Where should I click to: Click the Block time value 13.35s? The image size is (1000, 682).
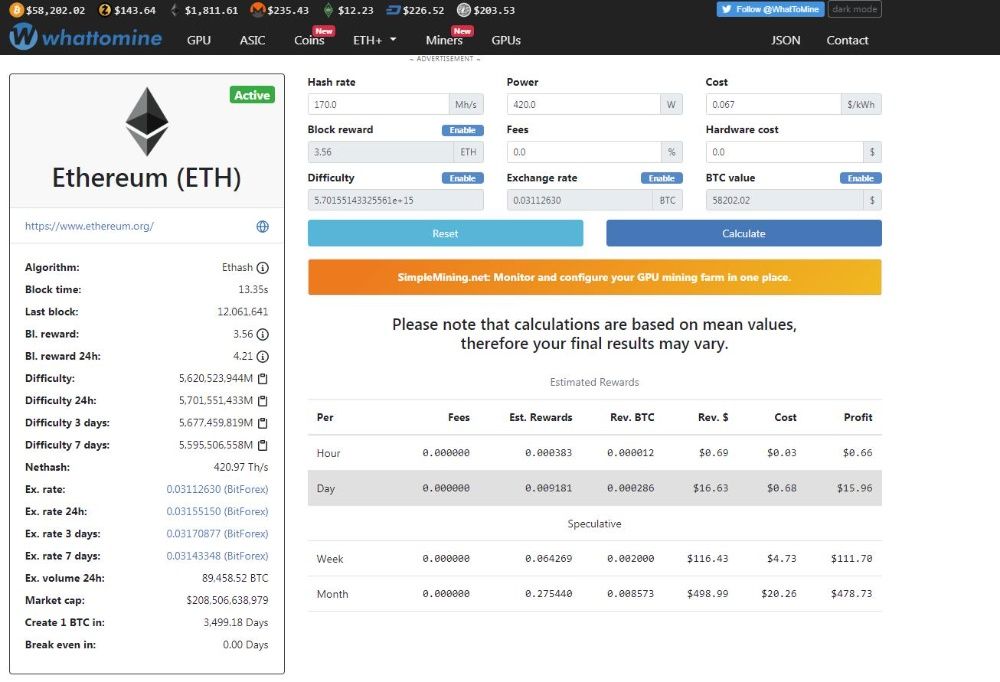point(253,290)
